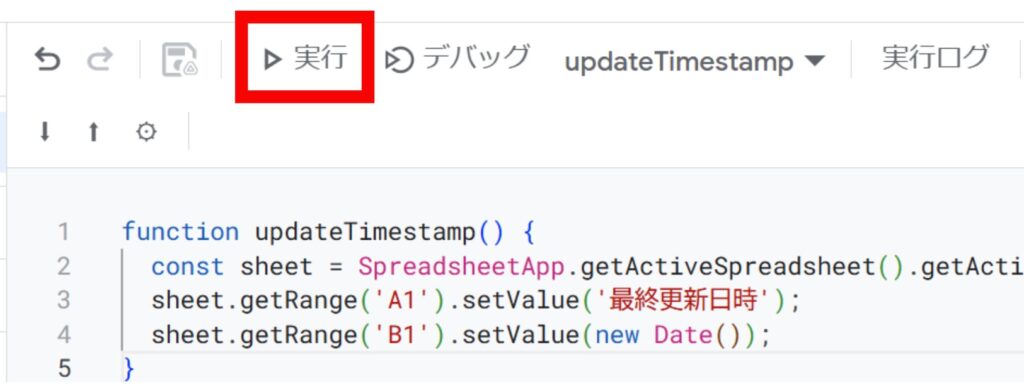The width and height of the screenshot is (1024, 388).
Task: Open the 実行ログ execution log
Action: tap(935, 58)
